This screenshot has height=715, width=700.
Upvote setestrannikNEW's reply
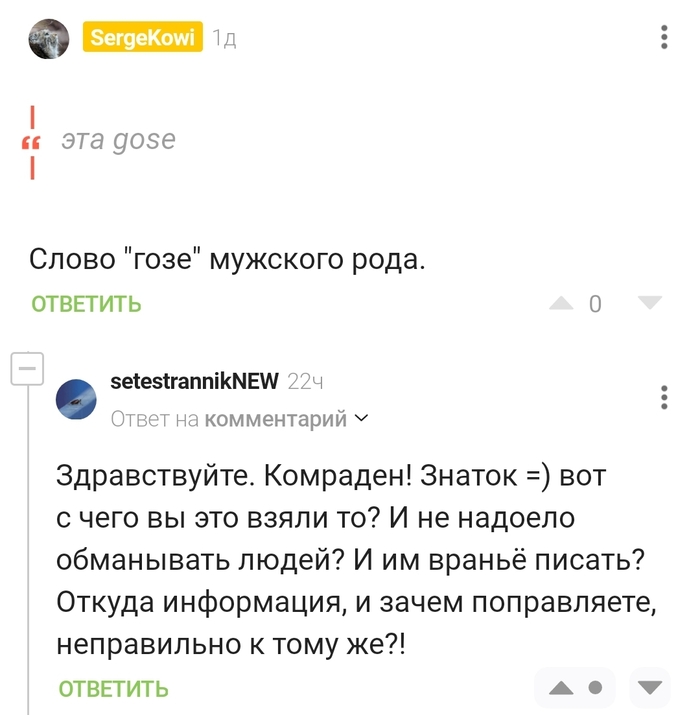pyautogui.click(x=562, y=688)
